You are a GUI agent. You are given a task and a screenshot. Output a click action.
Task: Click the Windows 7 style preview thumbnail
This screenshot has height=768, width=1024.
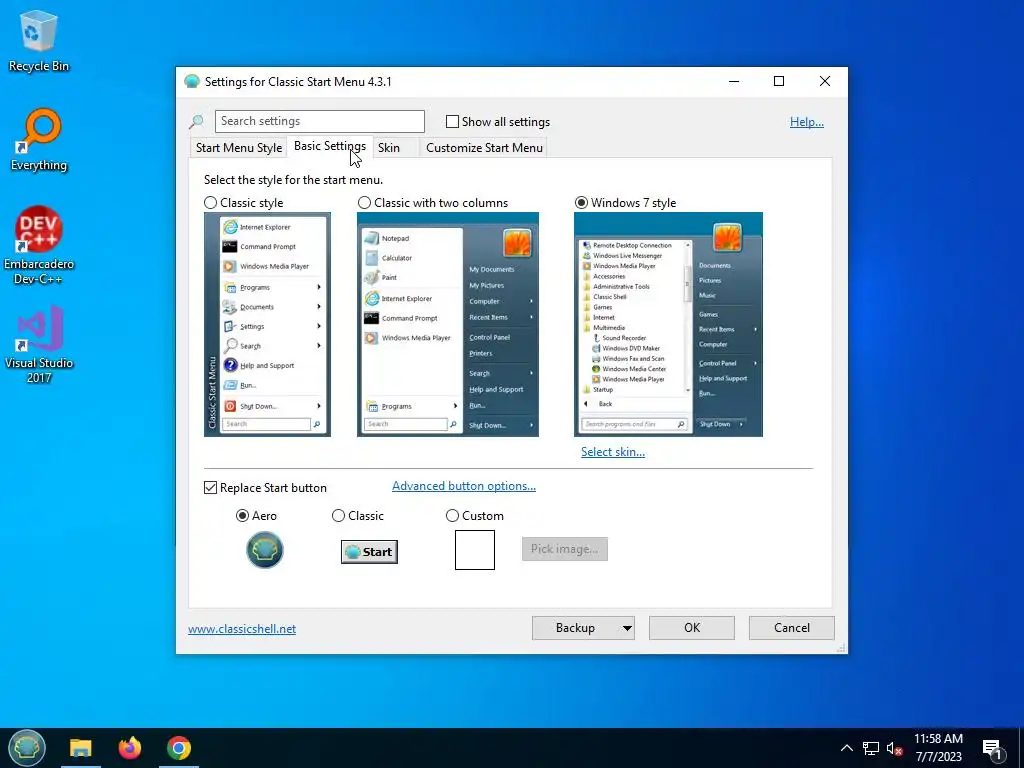tap(668, 325)
